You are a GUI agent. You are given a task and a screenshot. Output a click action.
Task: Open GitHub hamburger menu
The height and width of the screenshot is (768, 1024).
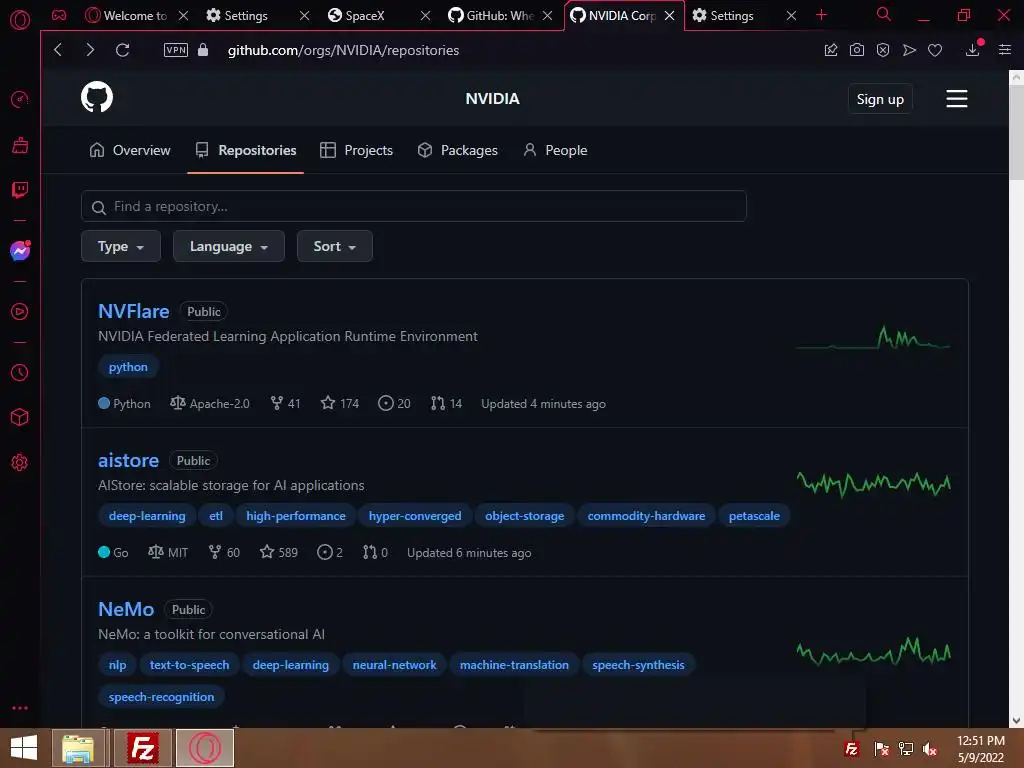coord(957,99)
